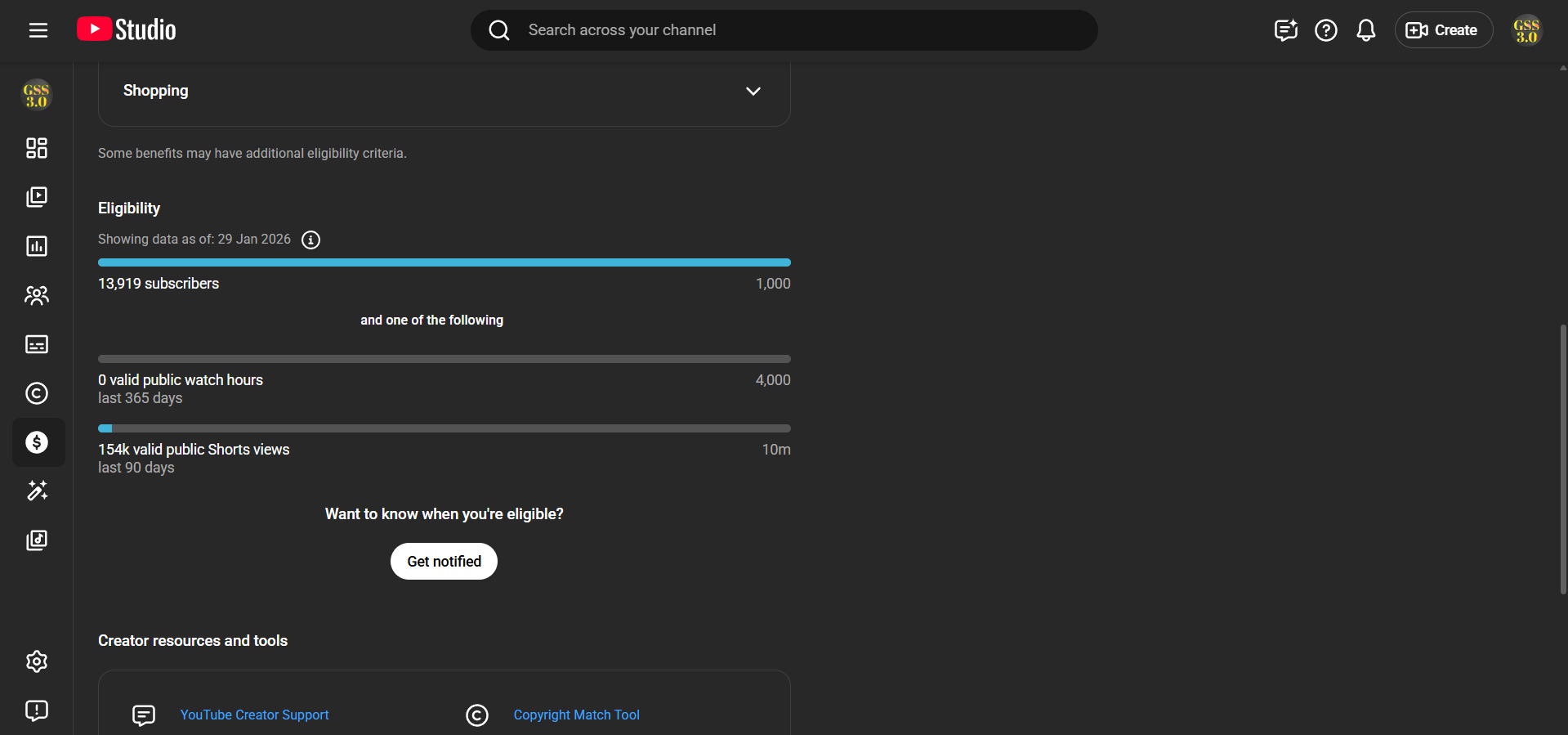
Task: Open the hamburger navigation menu
Action: point(38,30)
